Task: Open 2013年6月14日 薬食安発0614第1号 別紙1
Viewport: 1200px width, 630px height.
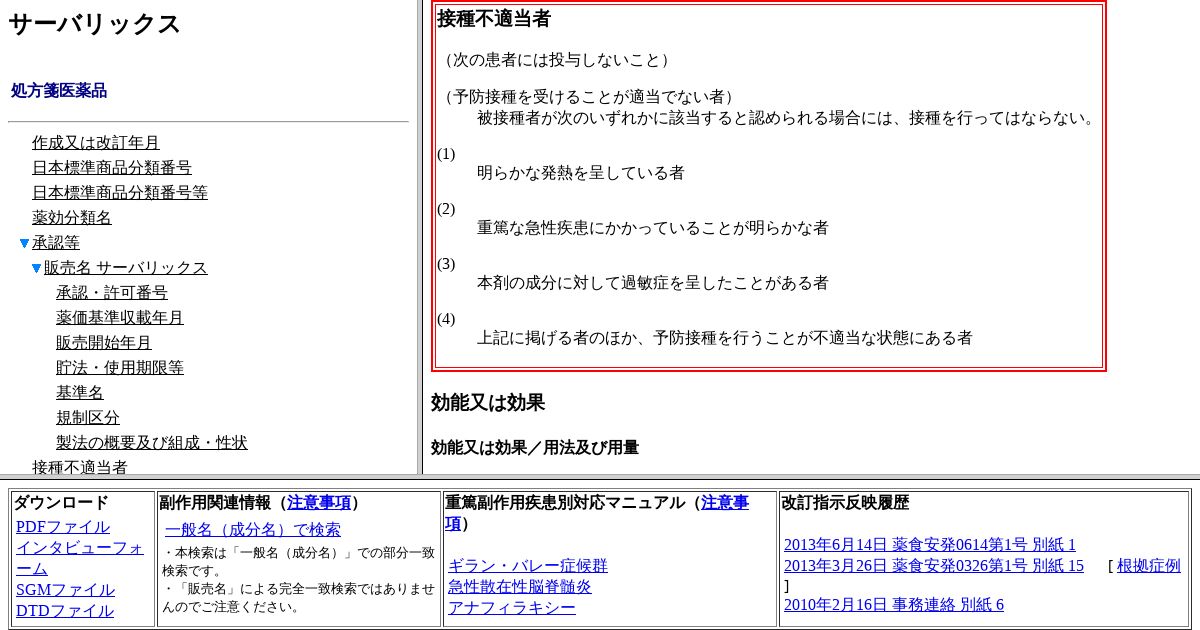Action: point(930,545)
